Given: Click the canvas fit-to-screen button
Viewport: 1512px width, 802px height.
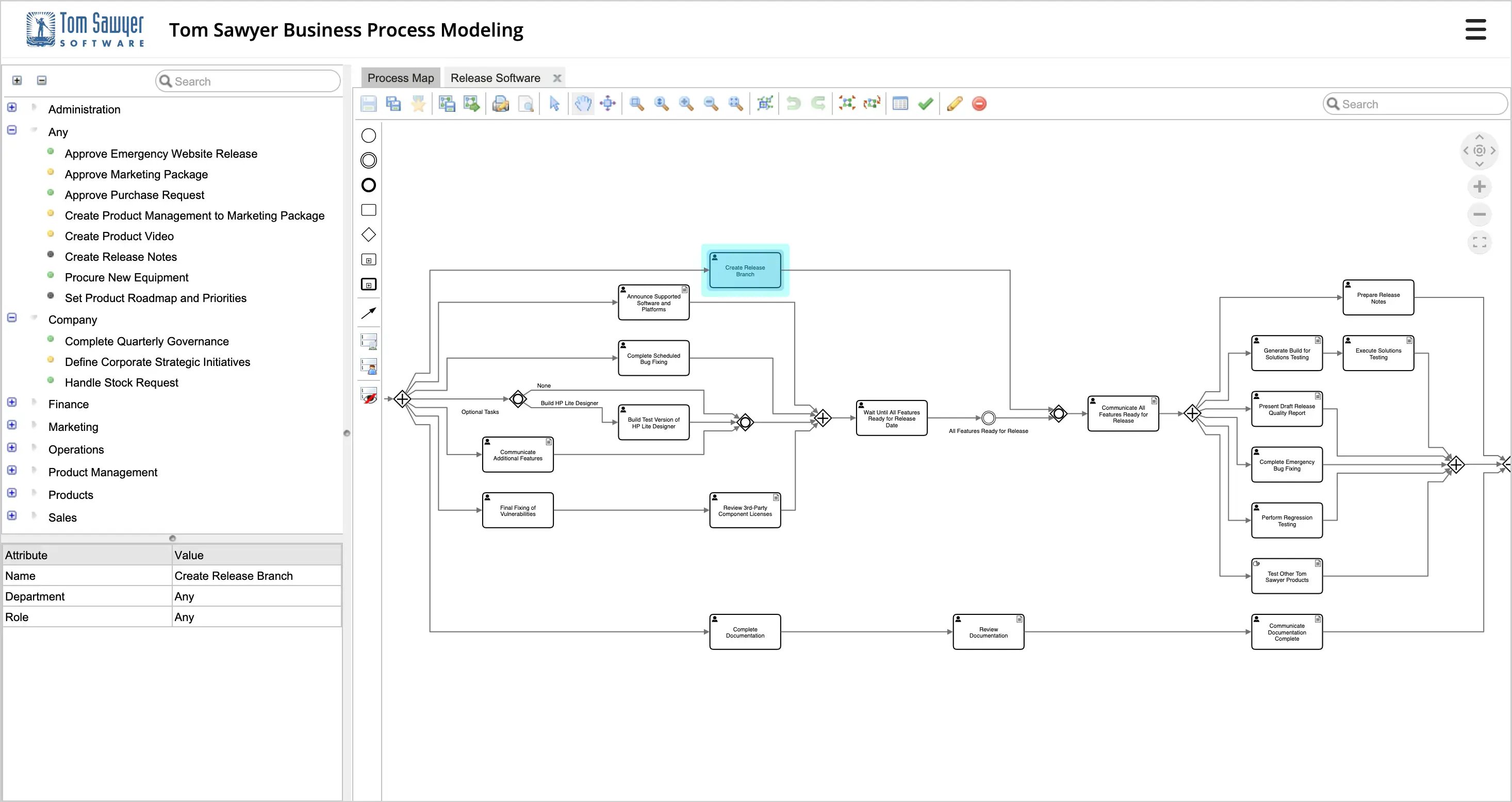Looking at the screenshot, I should (1479, 242).
